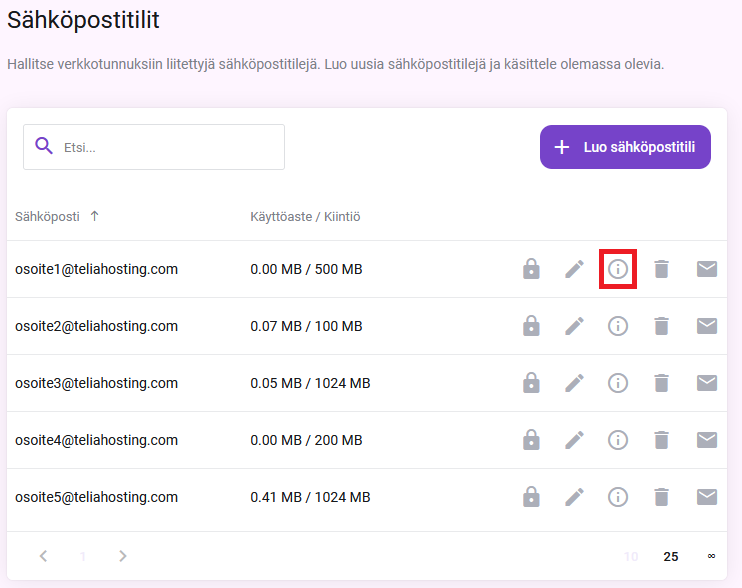Show 10 rows per page
The image size is (742, 588).
click(631, 556)
